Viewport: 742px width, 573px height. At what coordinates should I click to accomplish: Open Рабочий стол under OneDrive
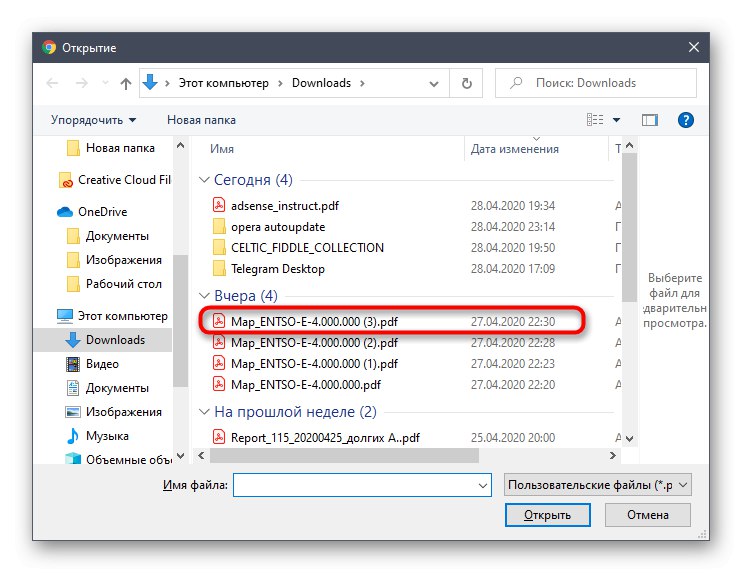[115, 284]
